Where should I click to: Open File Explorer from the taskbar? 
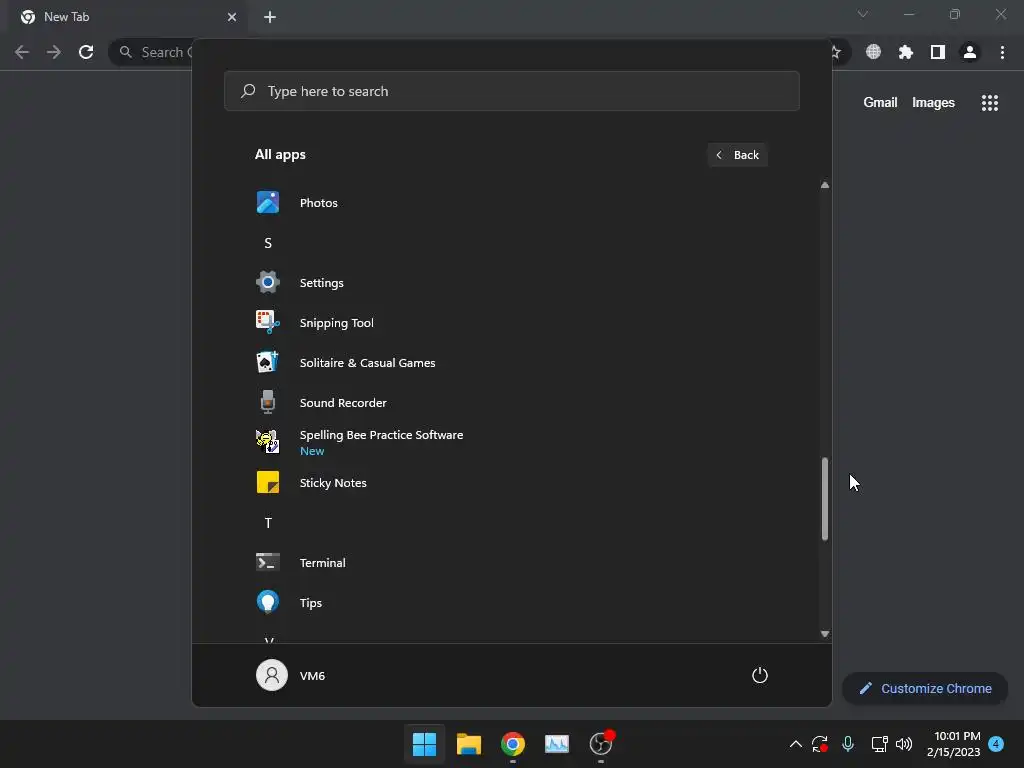coord(468,743)
